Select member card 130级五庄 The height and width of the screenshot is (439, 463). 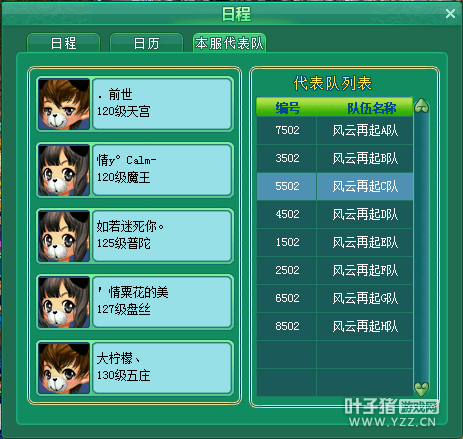162,368
